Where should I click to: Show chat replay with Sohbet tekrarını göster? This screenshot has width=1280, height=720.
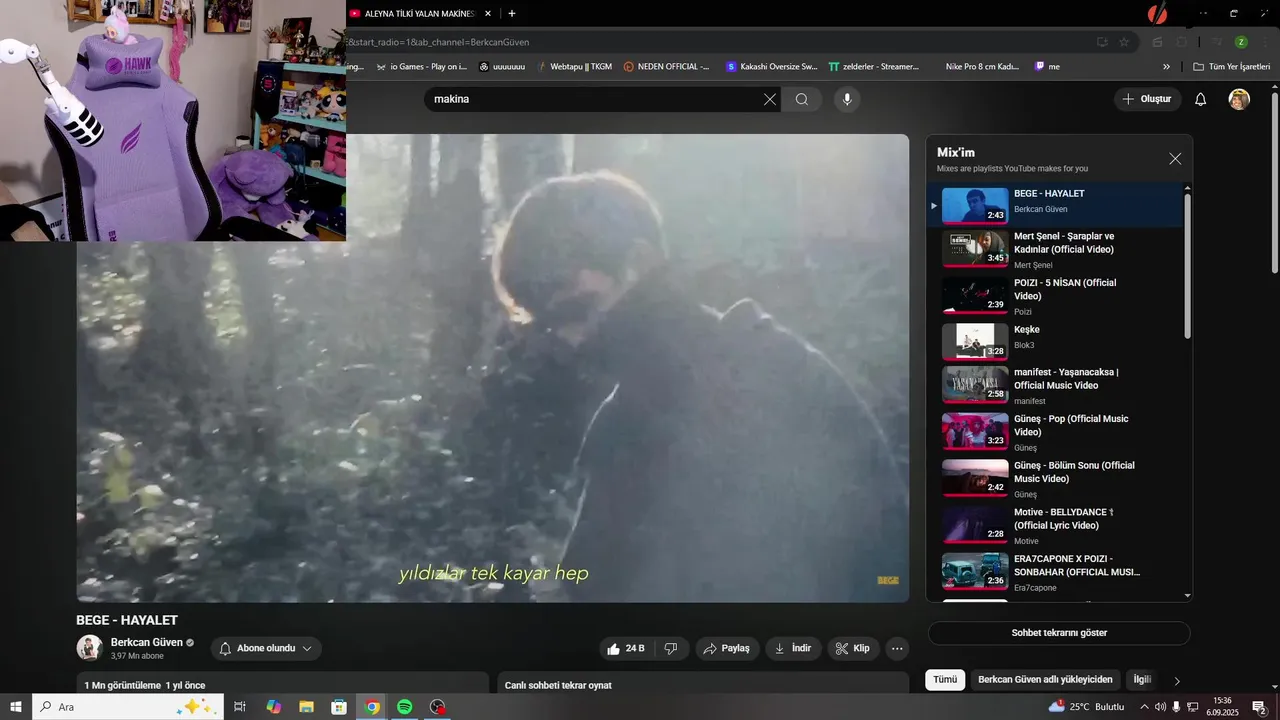point(1059,633)
